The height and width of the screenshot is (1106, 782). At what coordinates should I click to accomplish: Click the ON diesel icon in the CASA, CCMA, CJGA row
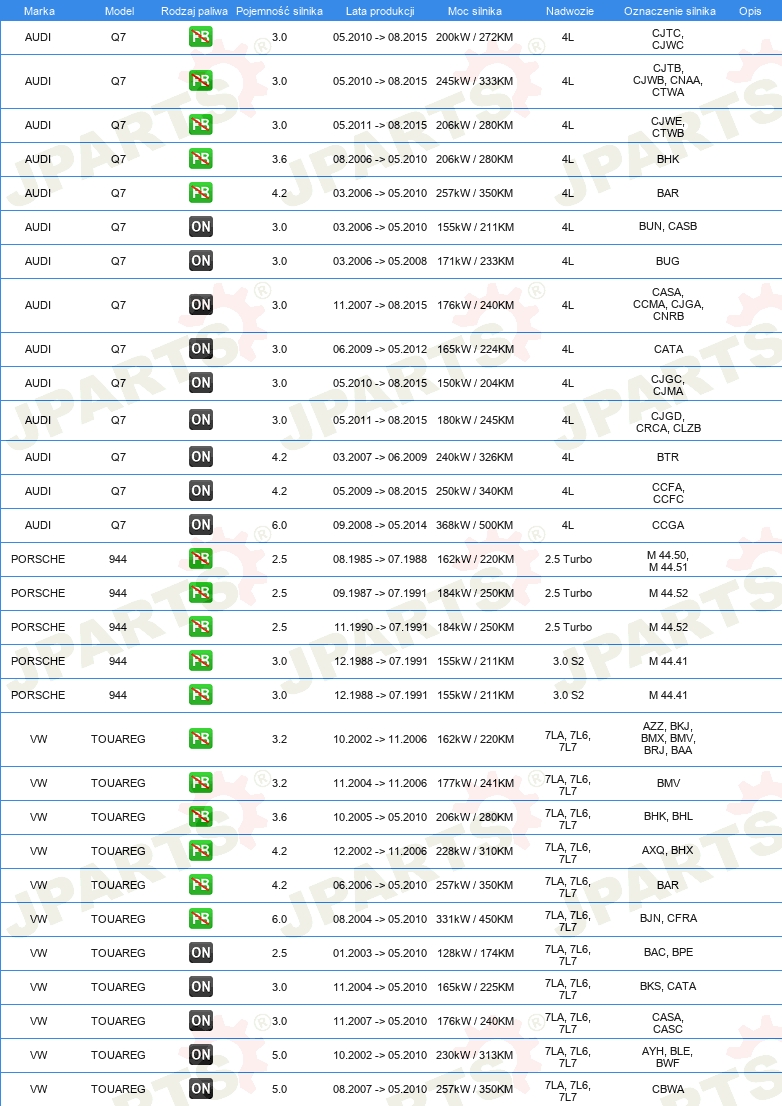(201, 305)
